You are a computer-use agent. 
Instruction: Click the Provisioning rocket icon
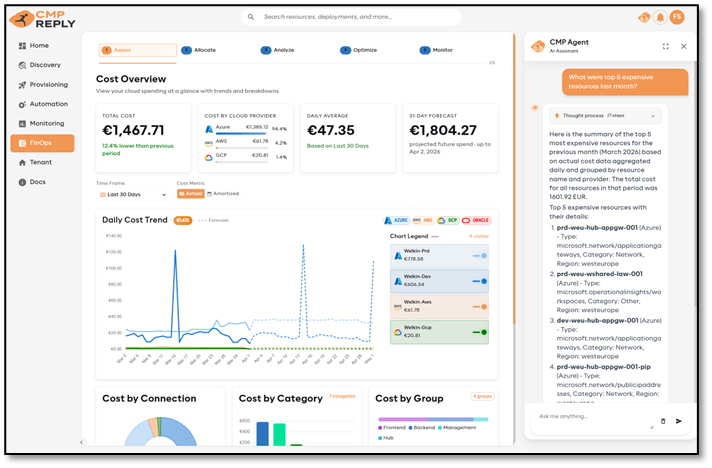click(22, 84)
